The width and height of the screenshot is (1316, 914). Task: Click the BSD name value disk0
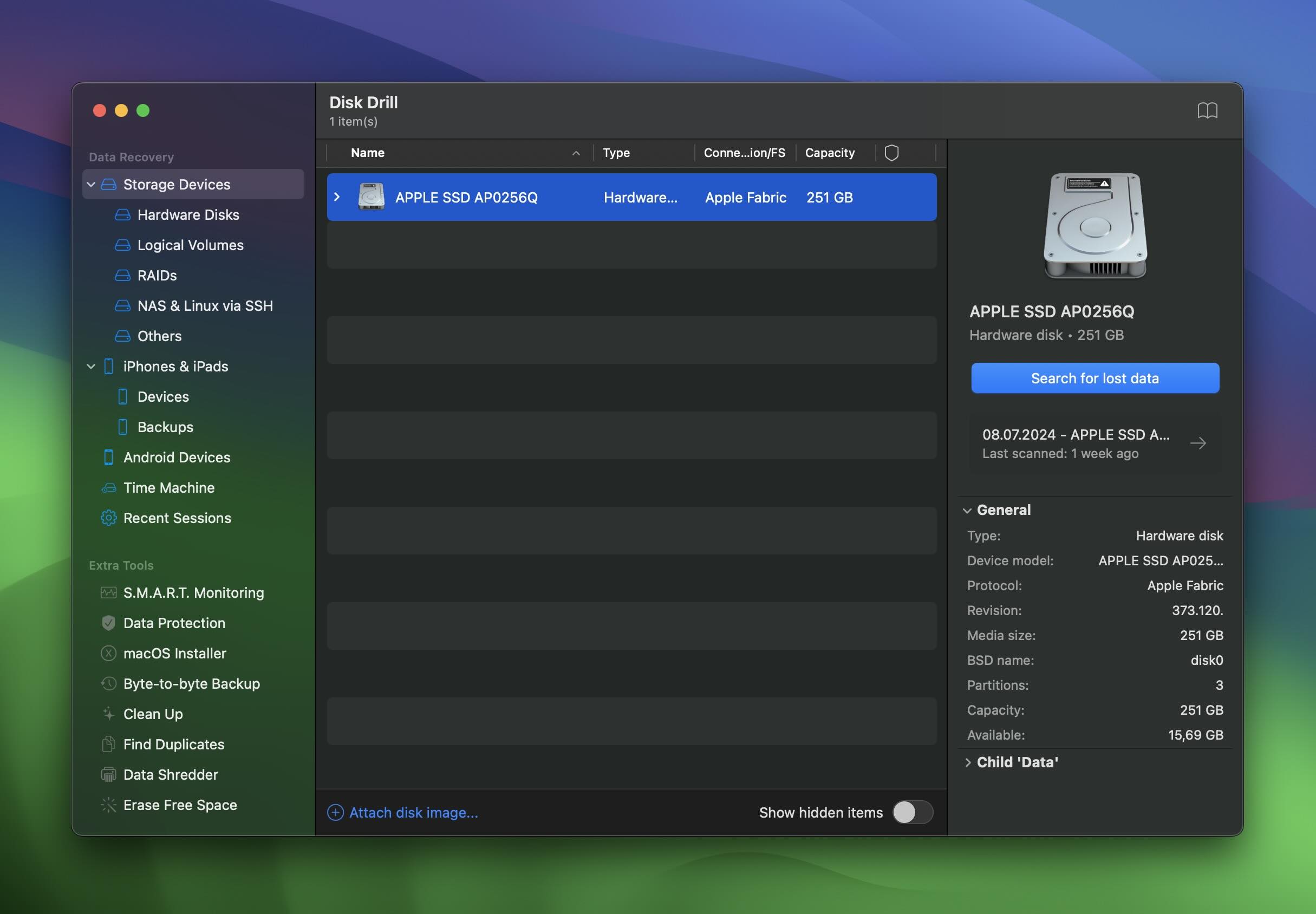(1207, 660)
